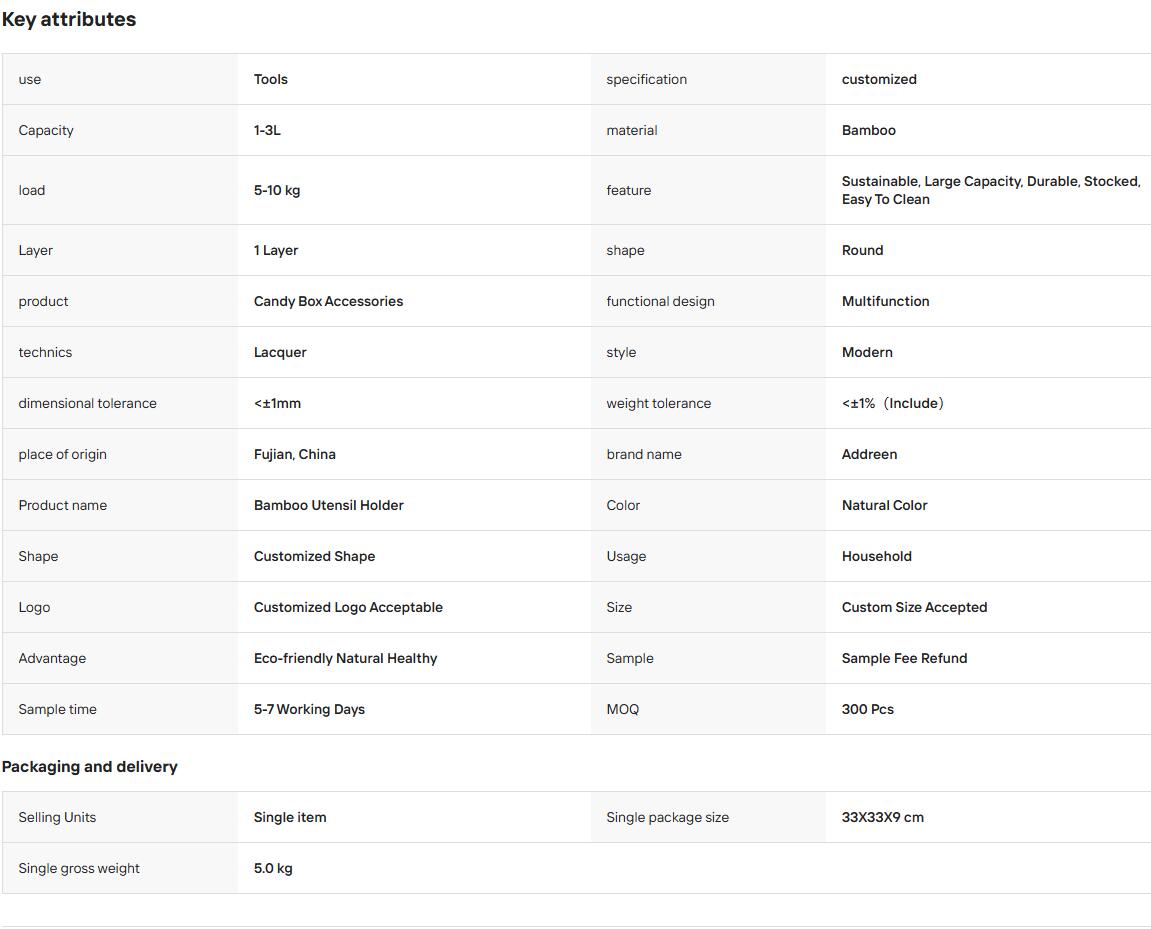
Task: Click the Packaging and delivery heading
Action: click(90, 767)
